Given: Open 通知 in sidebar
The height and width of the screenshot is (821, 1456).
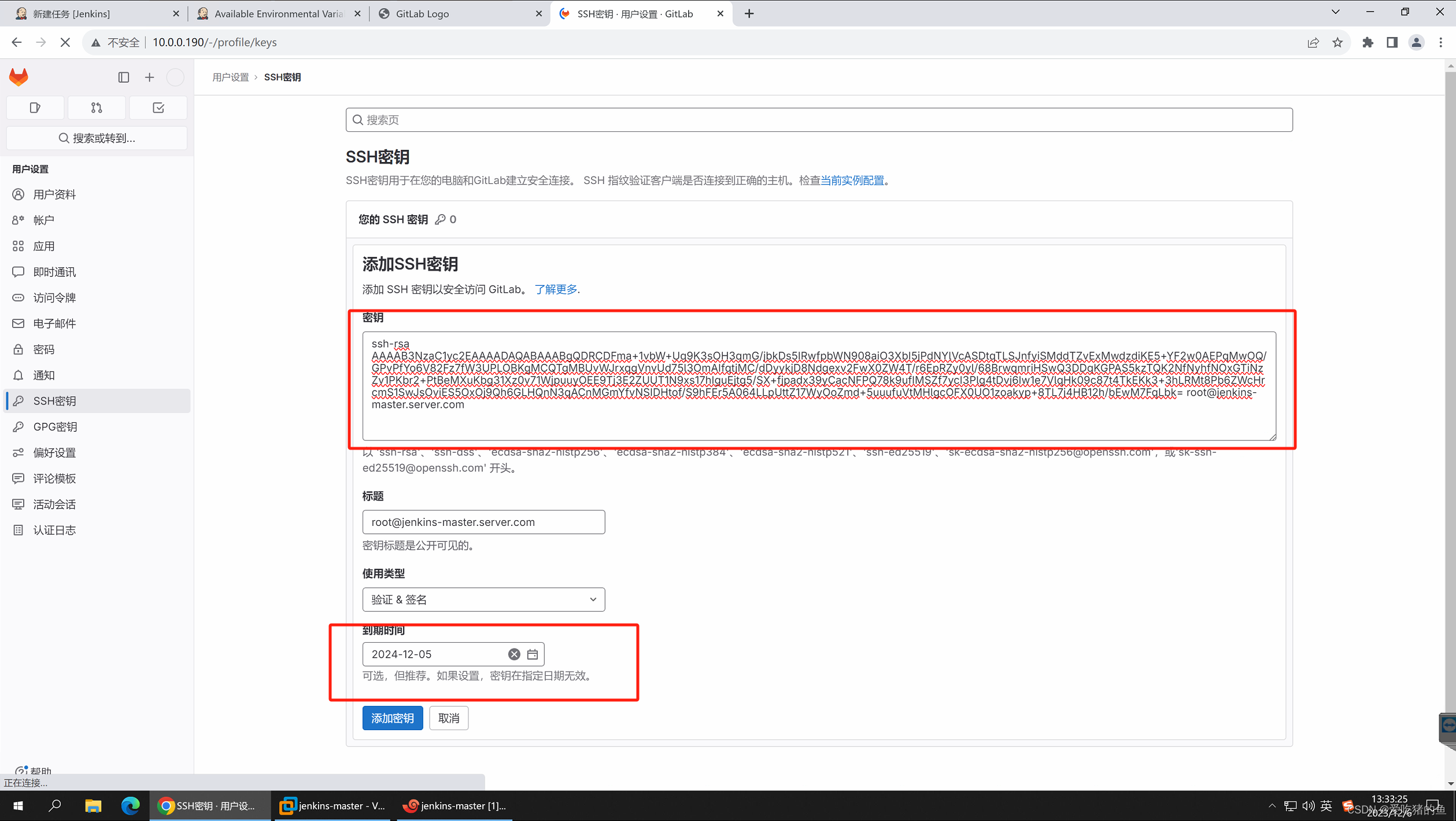Looking at the screenshot, I should tap(98, 375).
